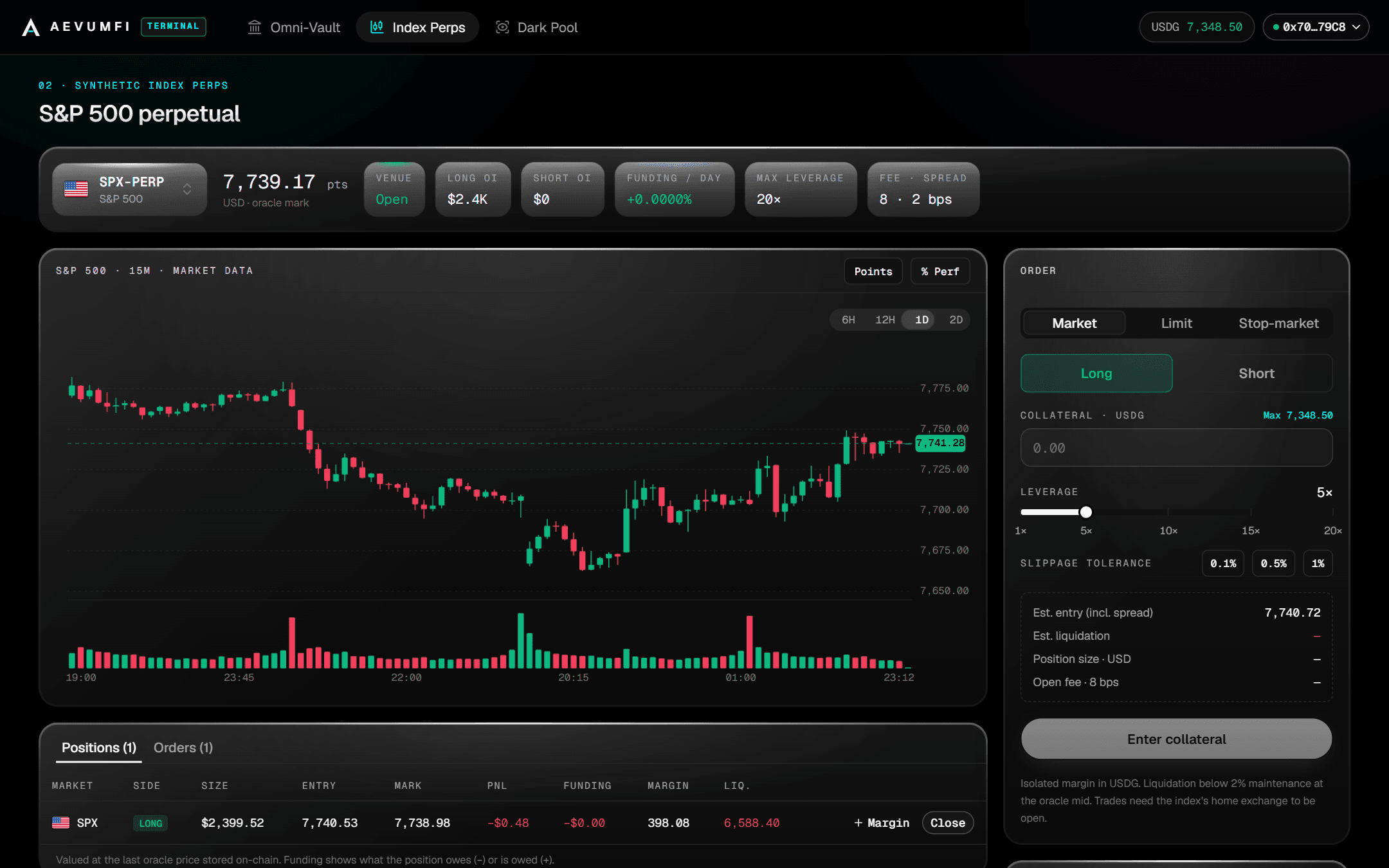Click the PNL column header
The image size is (1389, 868).
pos(497,786)
